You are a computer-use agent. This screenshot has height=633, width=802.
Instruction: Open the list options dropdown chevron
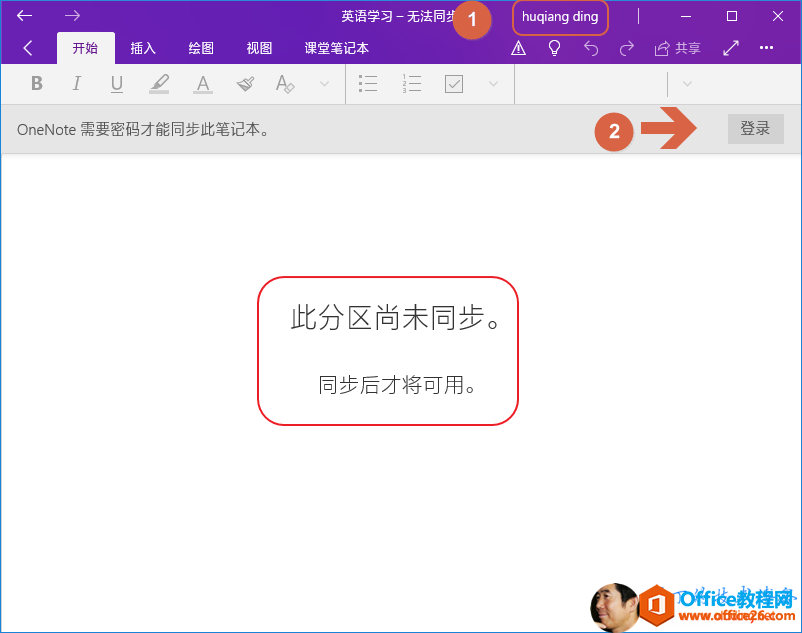[491, 84]
